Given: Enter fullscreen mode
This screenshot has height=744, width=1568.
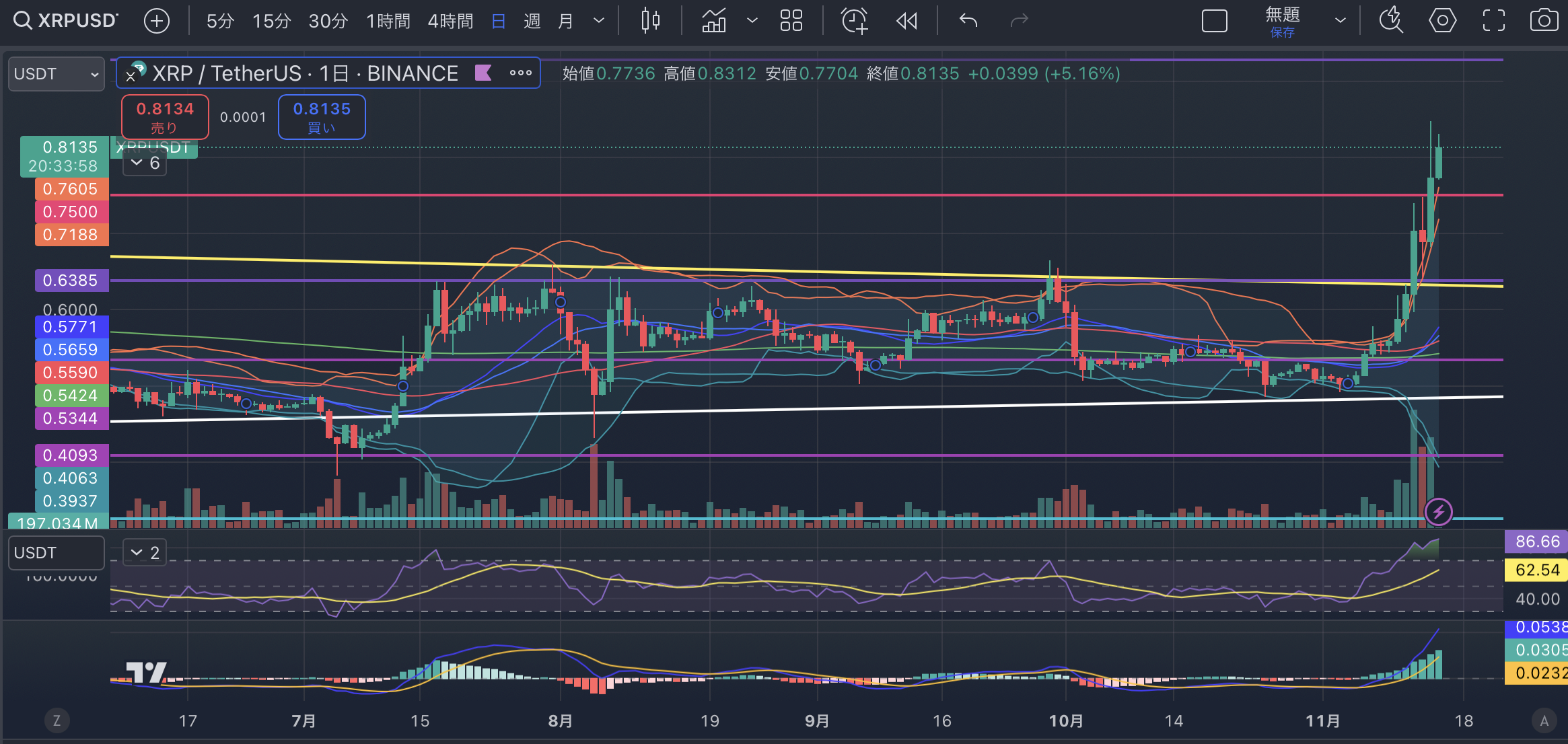Looking at the screenshot, I should pyautogui.click(x=1494, y=21).
